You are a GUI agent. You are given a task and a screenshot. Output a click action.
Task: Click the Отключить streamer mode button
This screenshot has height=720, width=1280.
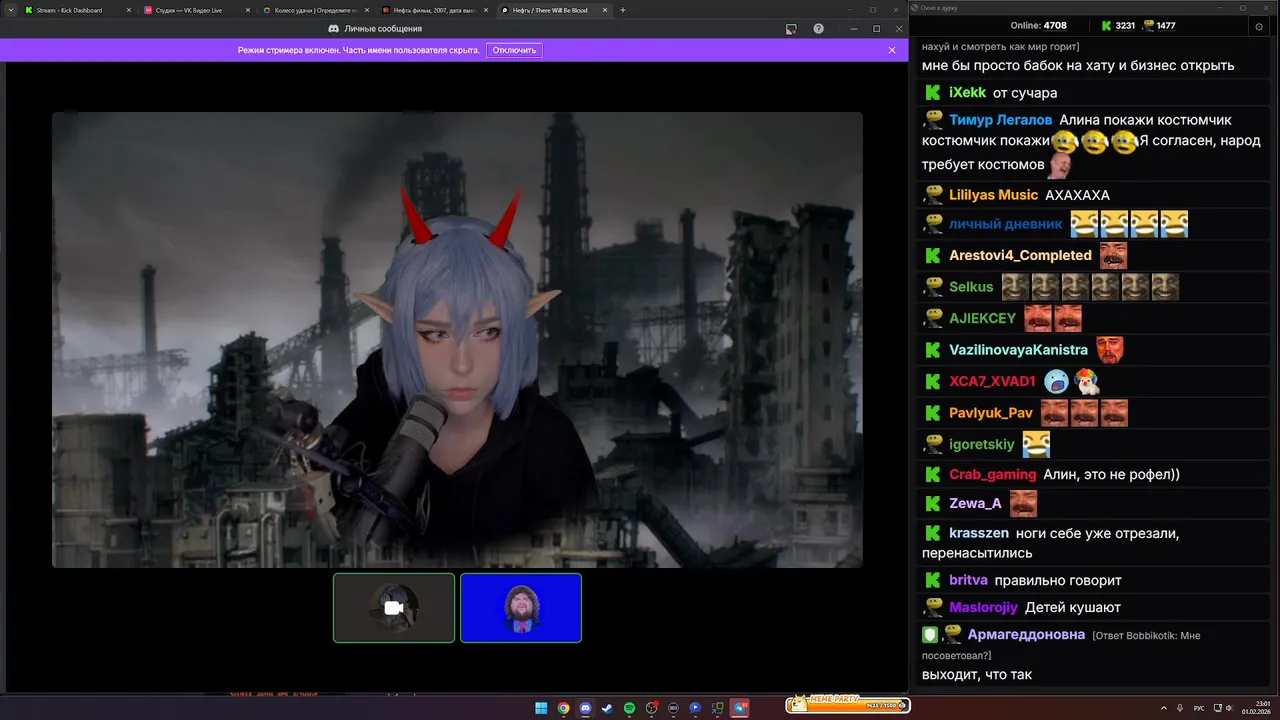click(514, 50)
